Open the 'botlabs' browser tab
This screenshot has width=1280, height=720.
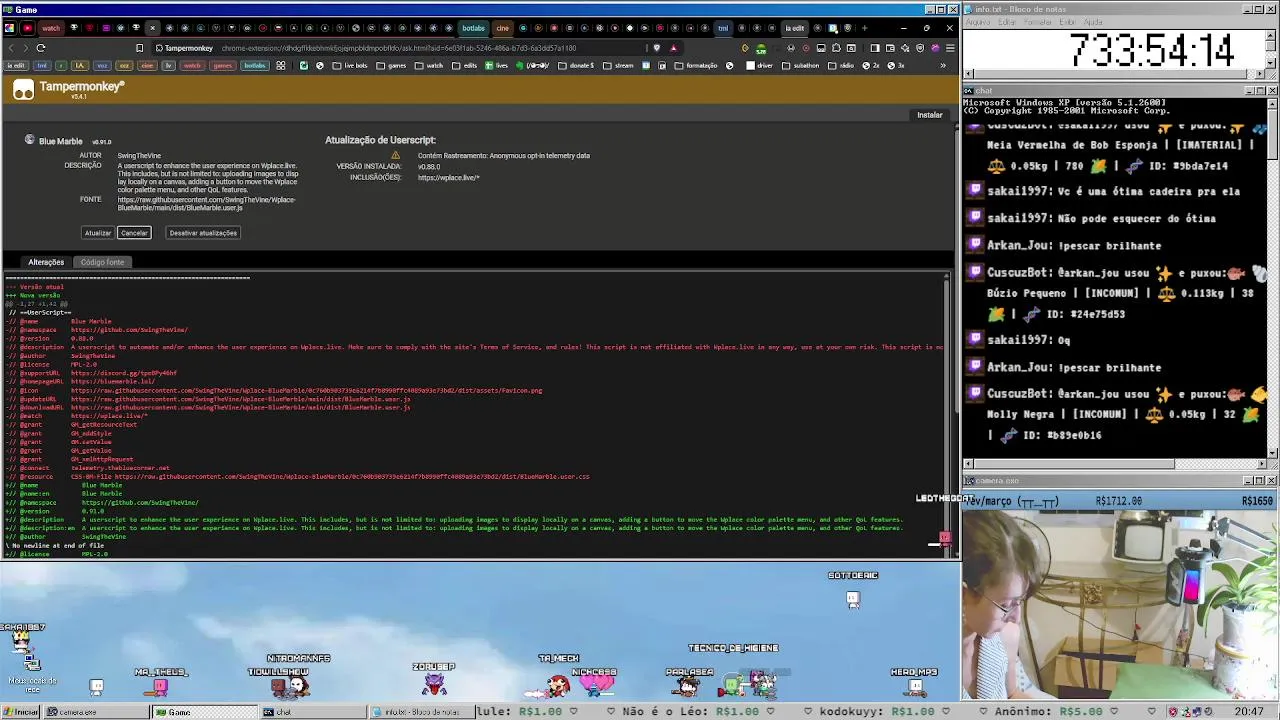(473, 28)
